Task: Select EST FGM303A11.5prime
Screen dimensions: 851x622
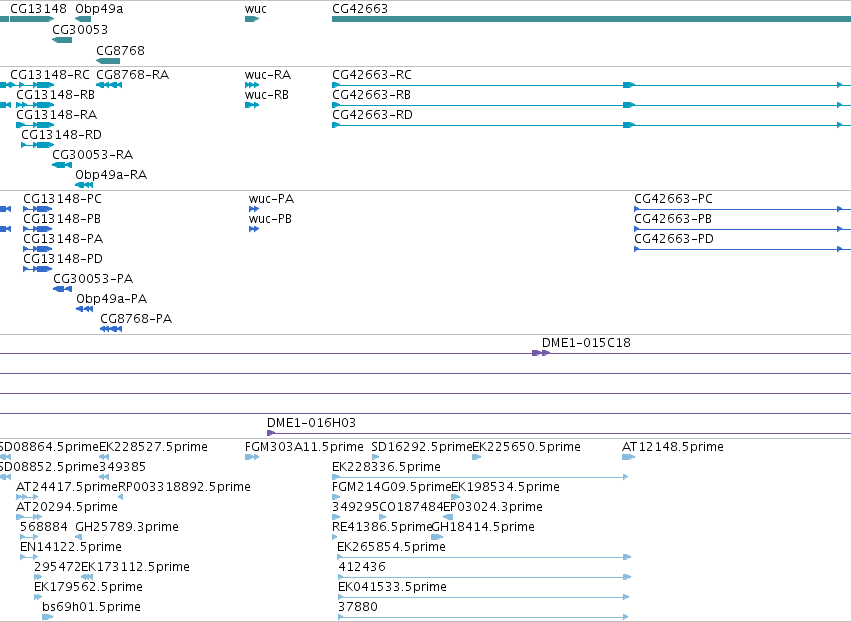Action: click(x=304, y=447)
